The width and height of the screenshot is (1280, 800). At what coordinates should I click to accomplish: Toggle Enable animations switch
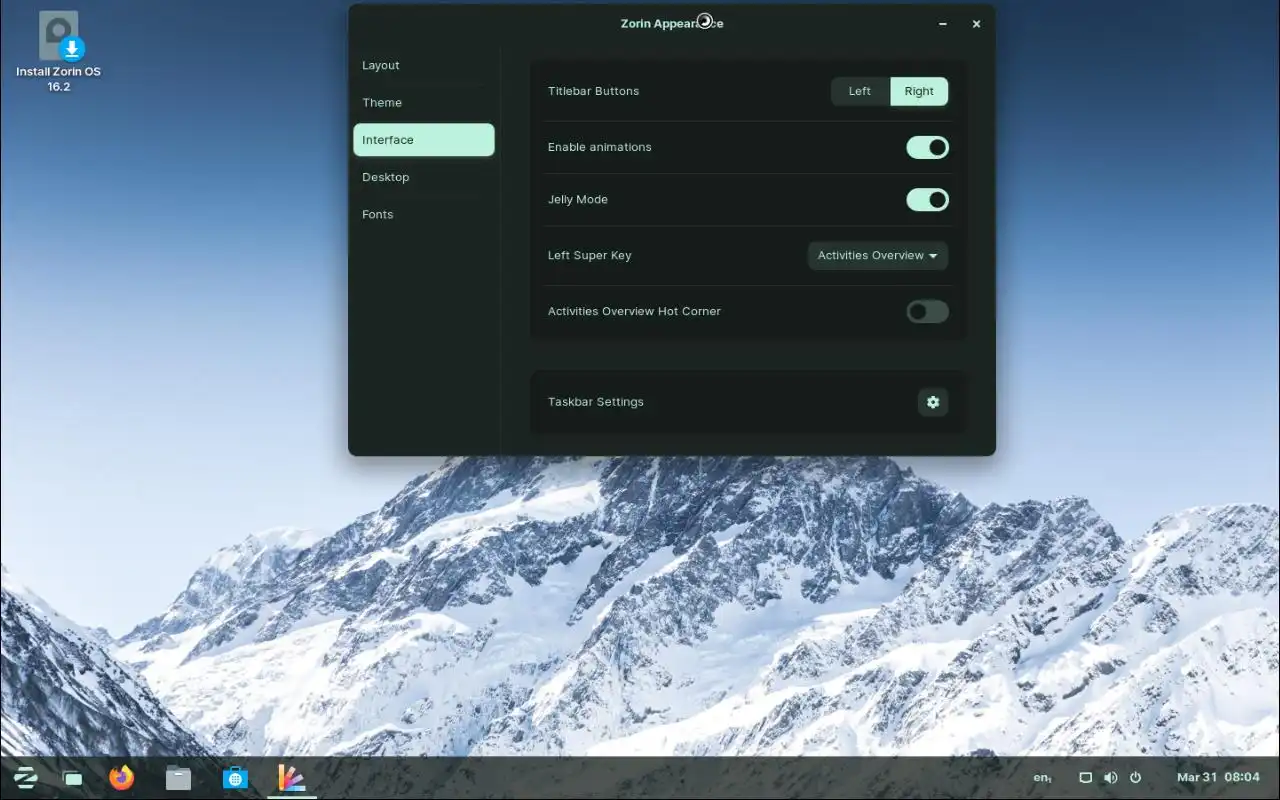click(x=927, y=148)
